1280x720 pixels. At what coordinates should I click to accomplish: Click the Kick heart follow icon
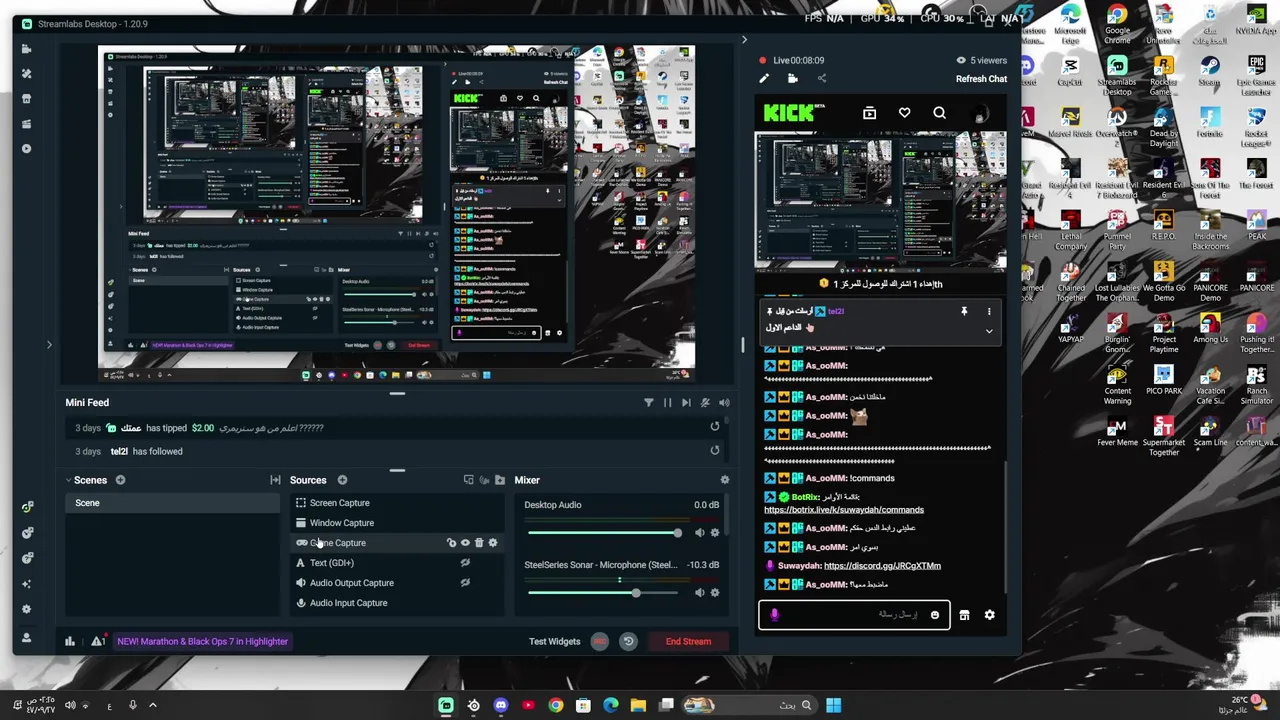tap(904, 113)
